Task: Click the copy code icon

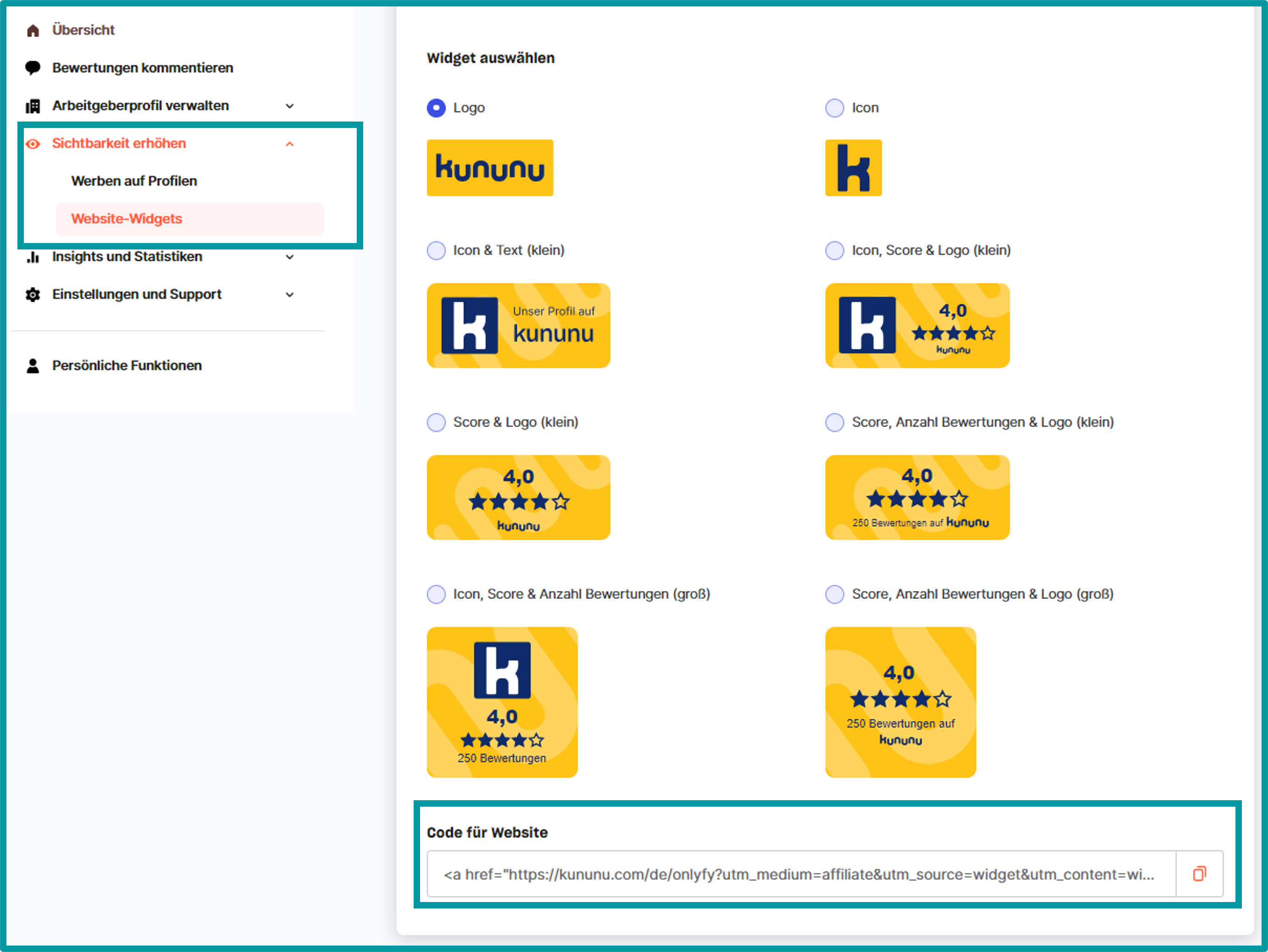Action: pos(1199,874)
